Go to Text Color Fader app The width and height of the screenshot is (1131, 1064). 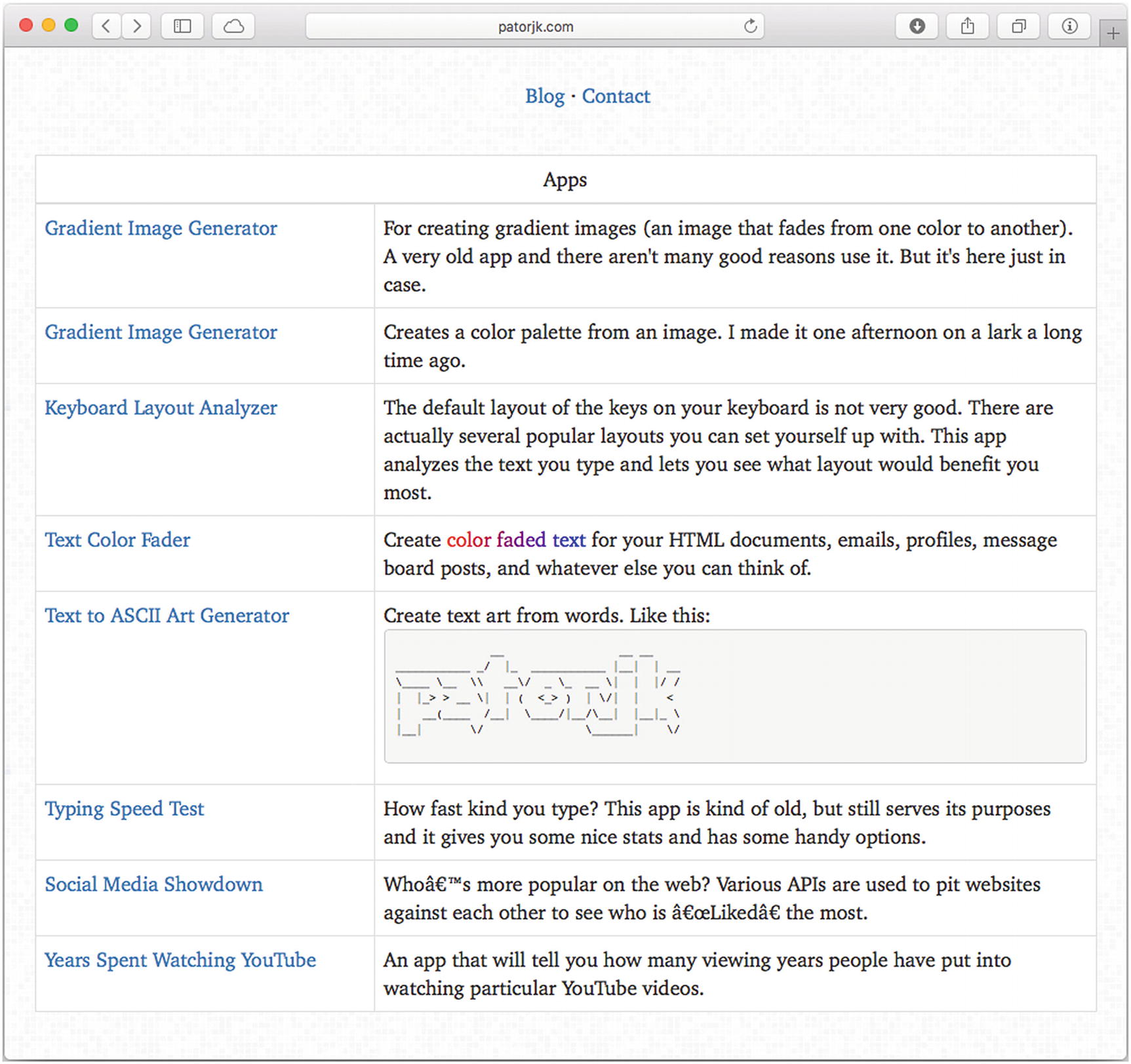click(117, 540)
